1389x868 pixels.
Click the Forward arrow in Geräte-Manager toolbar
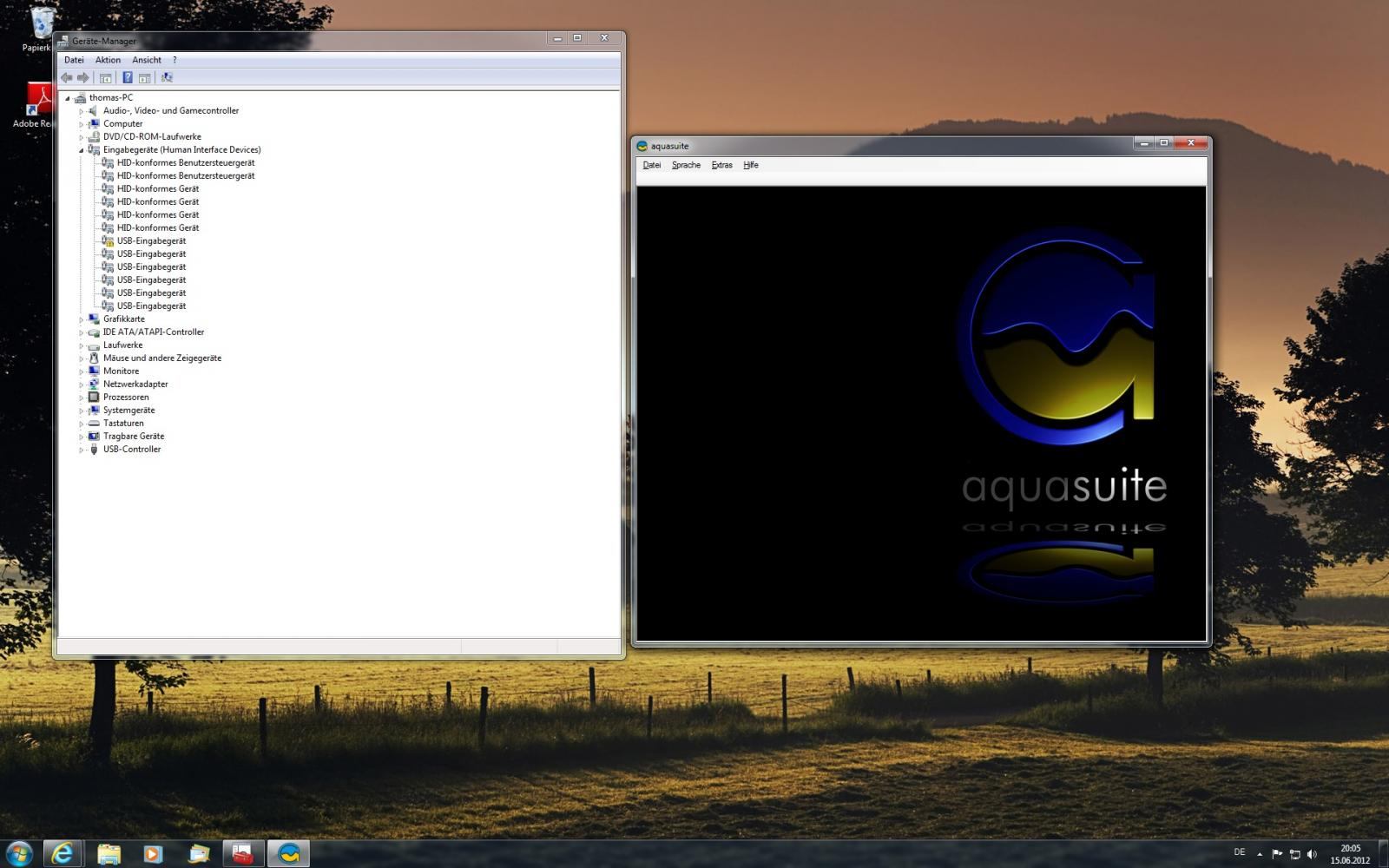(x=83, y=78)
